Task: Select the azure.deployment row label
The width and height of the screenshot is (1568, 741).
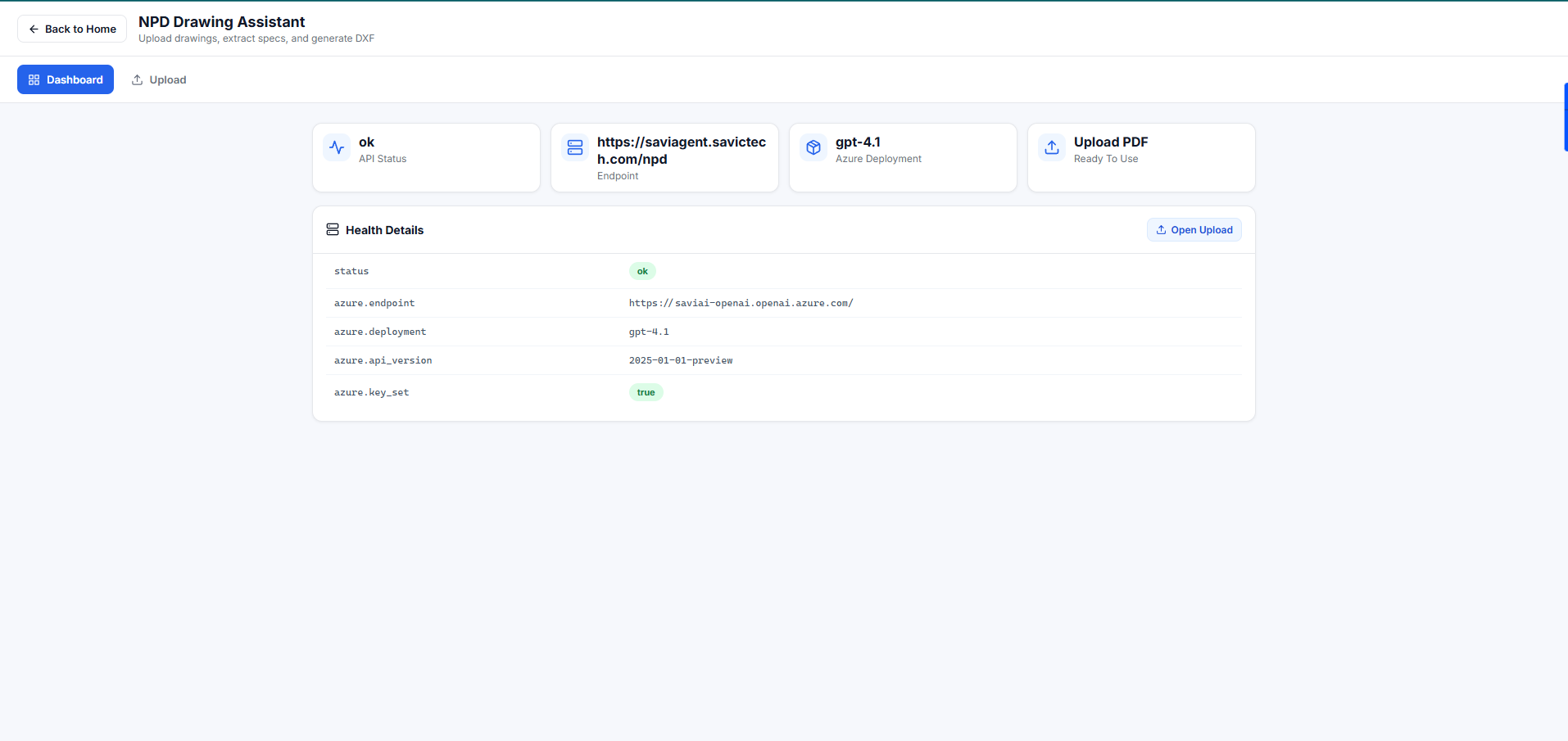Action: [x=380, y=332]
